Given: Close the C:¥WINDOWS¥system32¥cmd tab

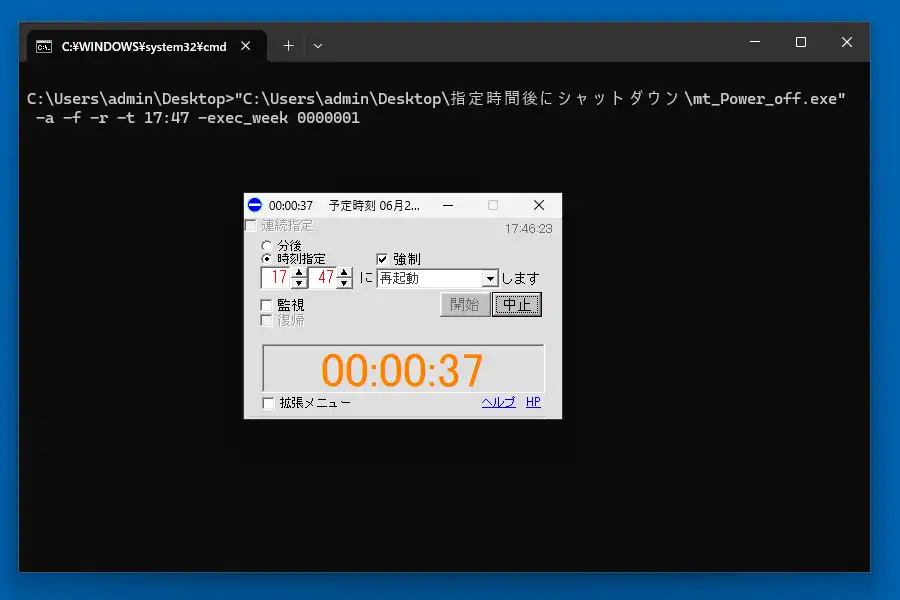Looking at the screenshot, I should (246, 46).
